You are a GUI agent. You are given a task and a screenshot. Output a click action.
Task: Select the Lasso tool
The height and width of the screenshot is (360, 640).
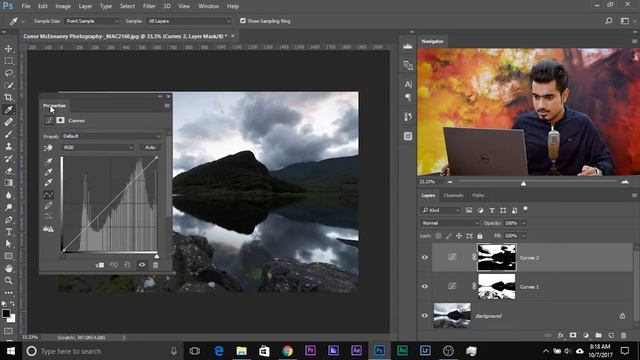tap(9, 73)
